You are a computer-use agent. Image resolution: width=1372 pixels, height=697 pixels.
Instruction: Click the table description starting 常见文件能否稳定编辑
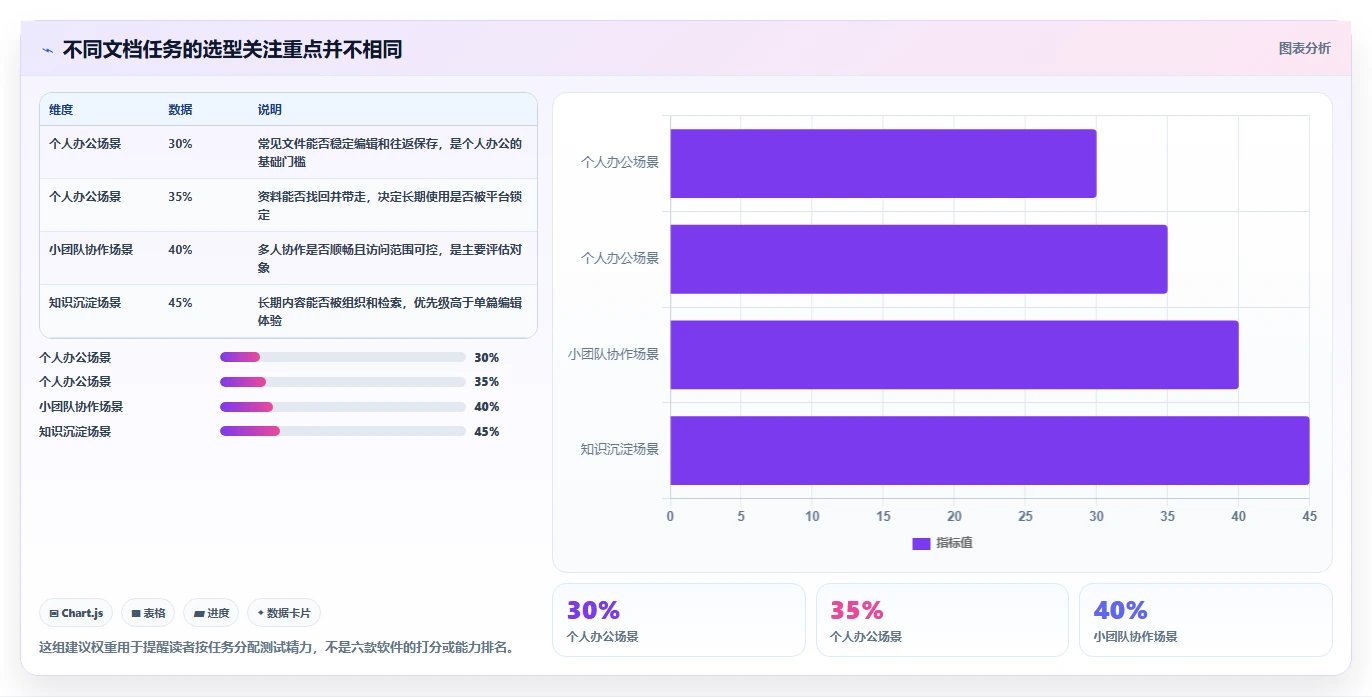pos(390,152)
